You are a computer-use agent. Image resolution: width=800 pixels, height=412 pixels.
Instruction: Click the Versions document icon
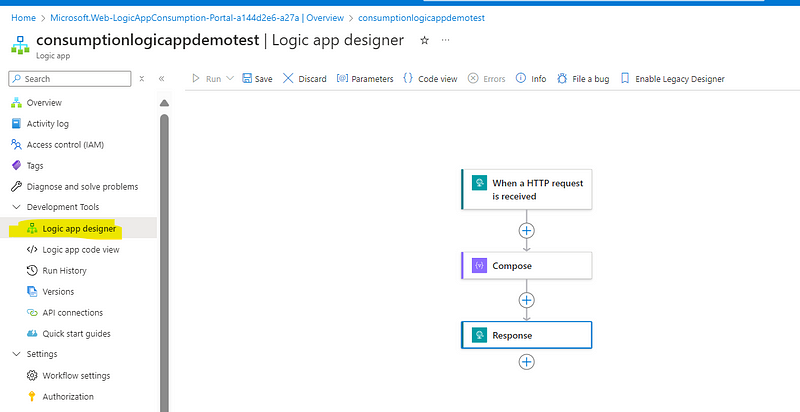32,292
